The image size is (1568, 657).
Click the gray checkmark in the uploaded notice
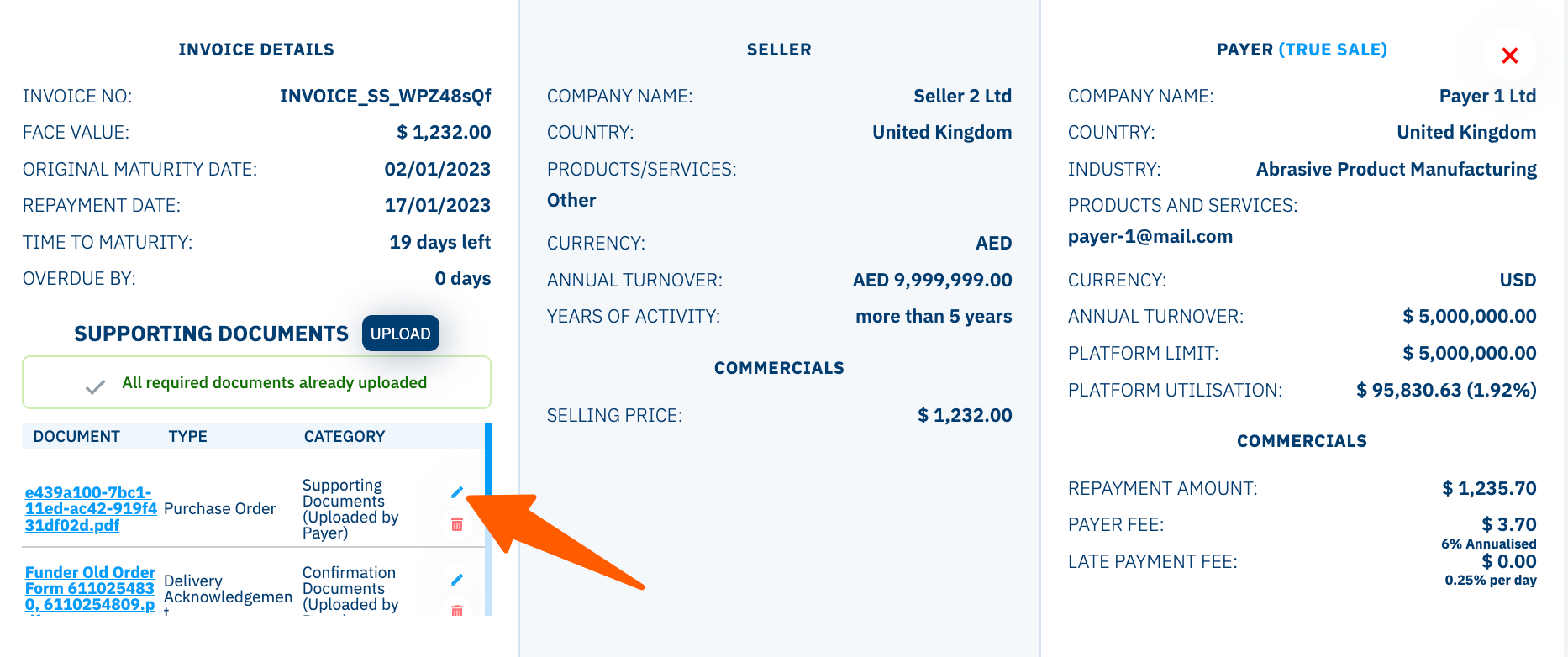[x=96, y=386]
